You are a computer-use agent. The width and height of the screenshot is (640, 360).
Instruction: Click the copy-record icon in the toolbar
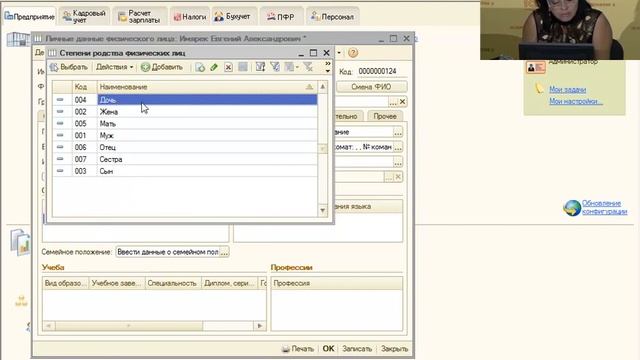(200, 67)
